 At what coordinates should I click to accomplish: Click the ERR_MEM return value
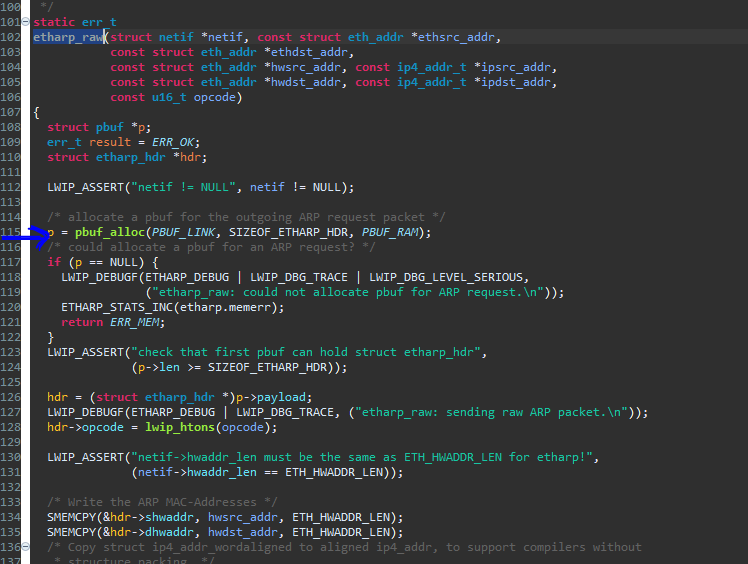point(135,323)
